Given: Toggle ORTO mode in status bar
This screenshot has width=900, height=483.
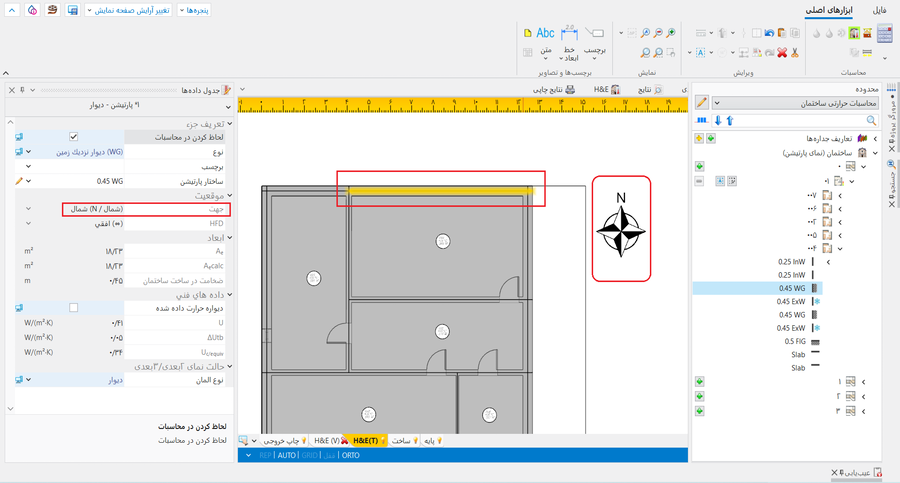Looking at the screenshot, I should click(349, 455).
